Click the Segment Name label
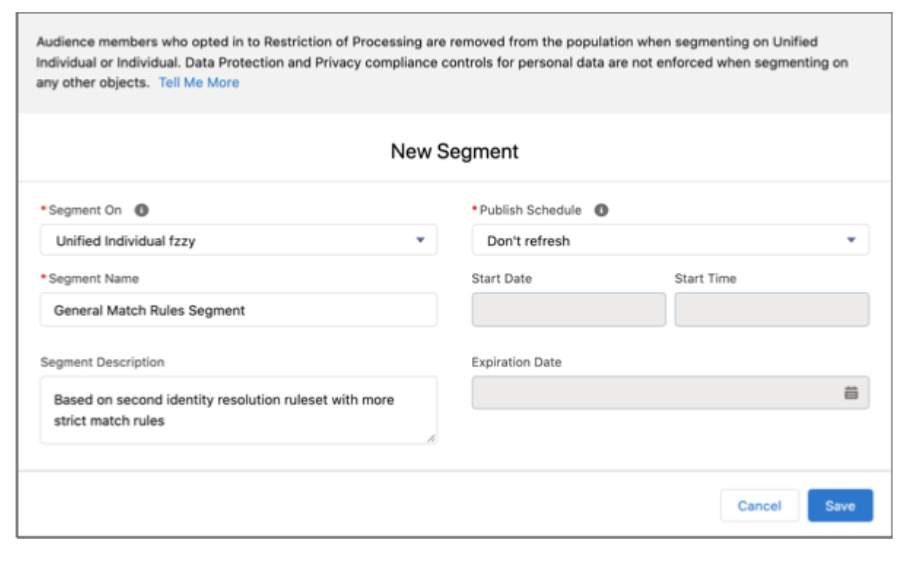This screenshot has height=562, width=913. pos(94,278)
